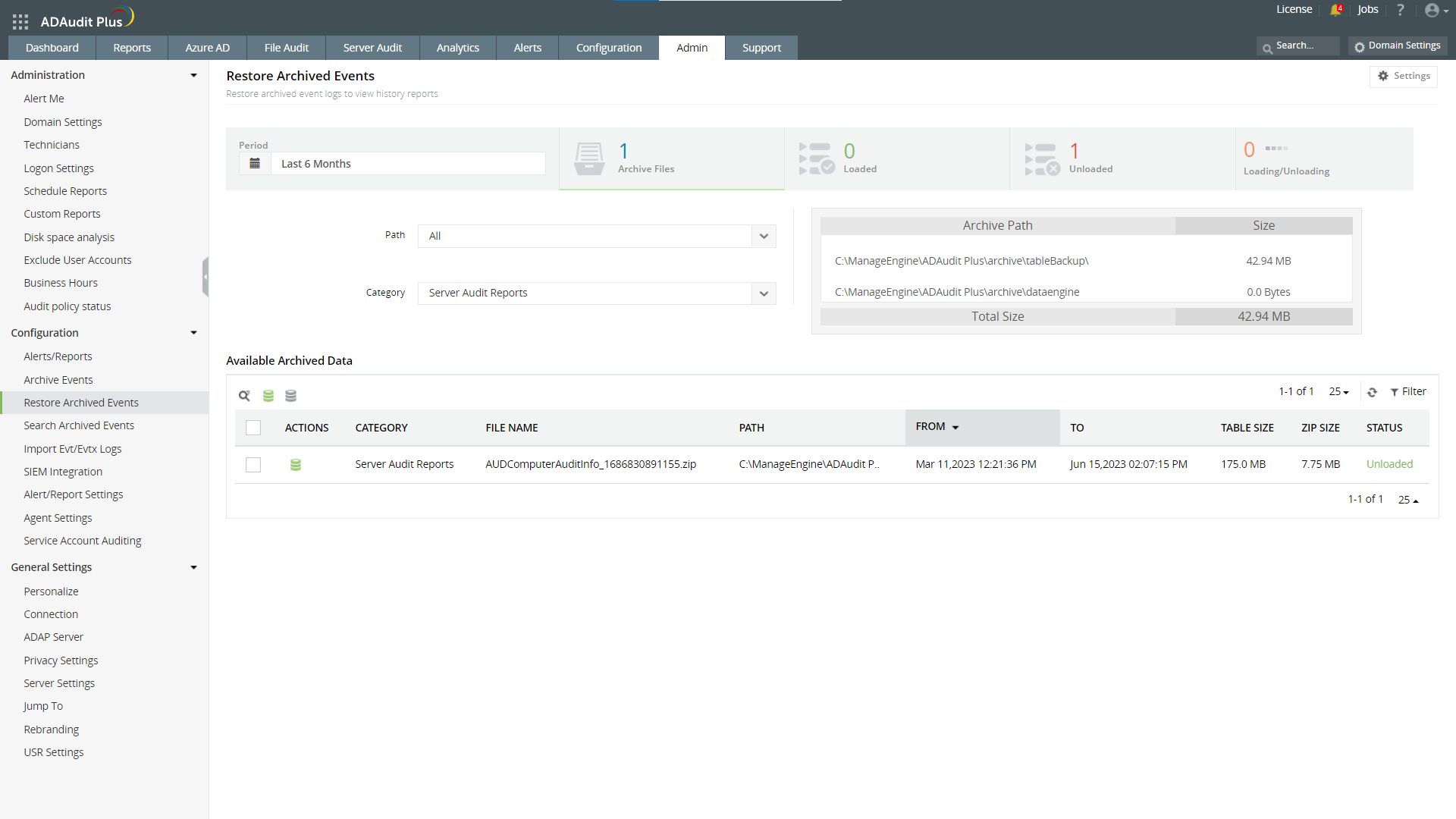Screen dimensions: 1456x819
Task: Click the gray unload database icon in toolbar
Action: click(290, 396)
